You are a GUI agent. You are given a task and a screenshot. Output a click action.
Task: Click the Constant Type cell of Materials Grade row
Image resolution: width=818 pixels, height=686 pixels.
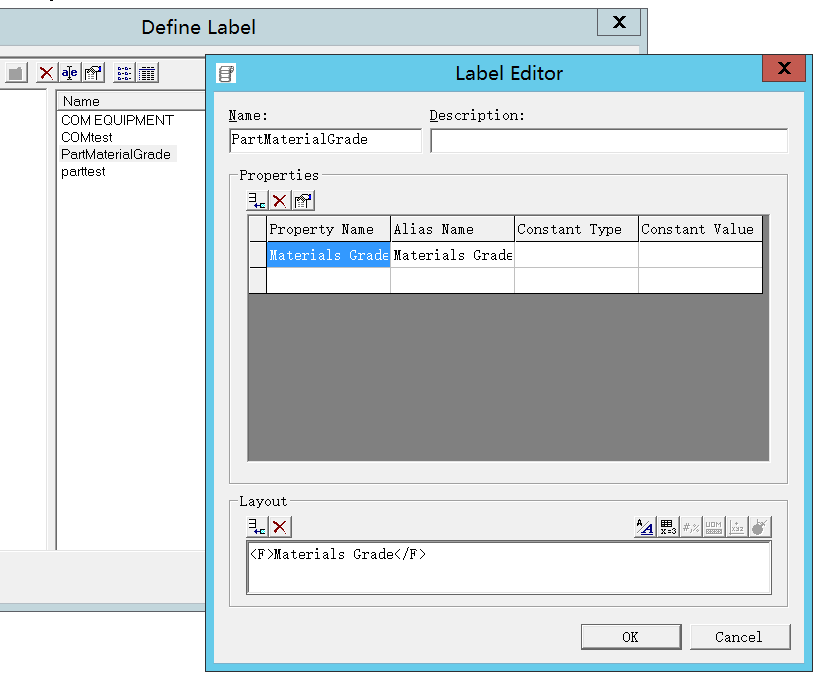(x=576, y=255)
